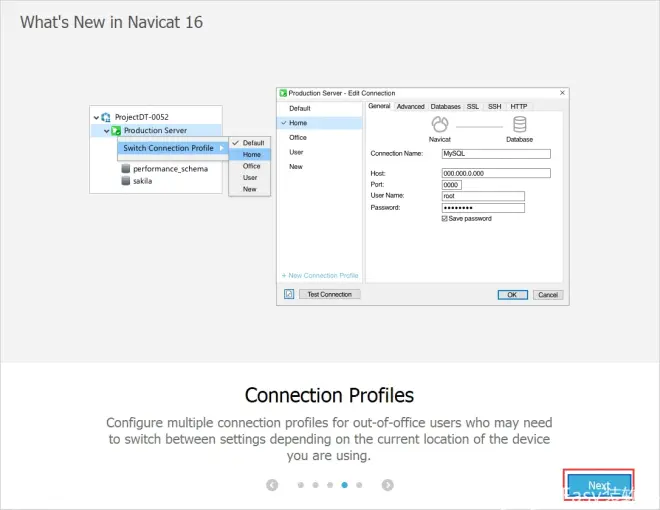
Task: Switch to the Databases tab
Action: click(x=445, y=106)
